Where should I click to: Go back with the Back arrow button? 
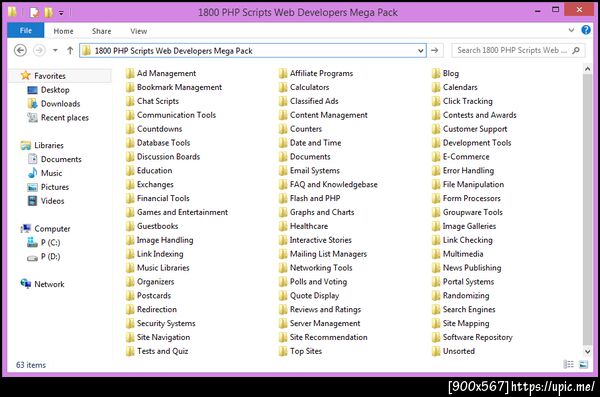click(x=20, y=50)
